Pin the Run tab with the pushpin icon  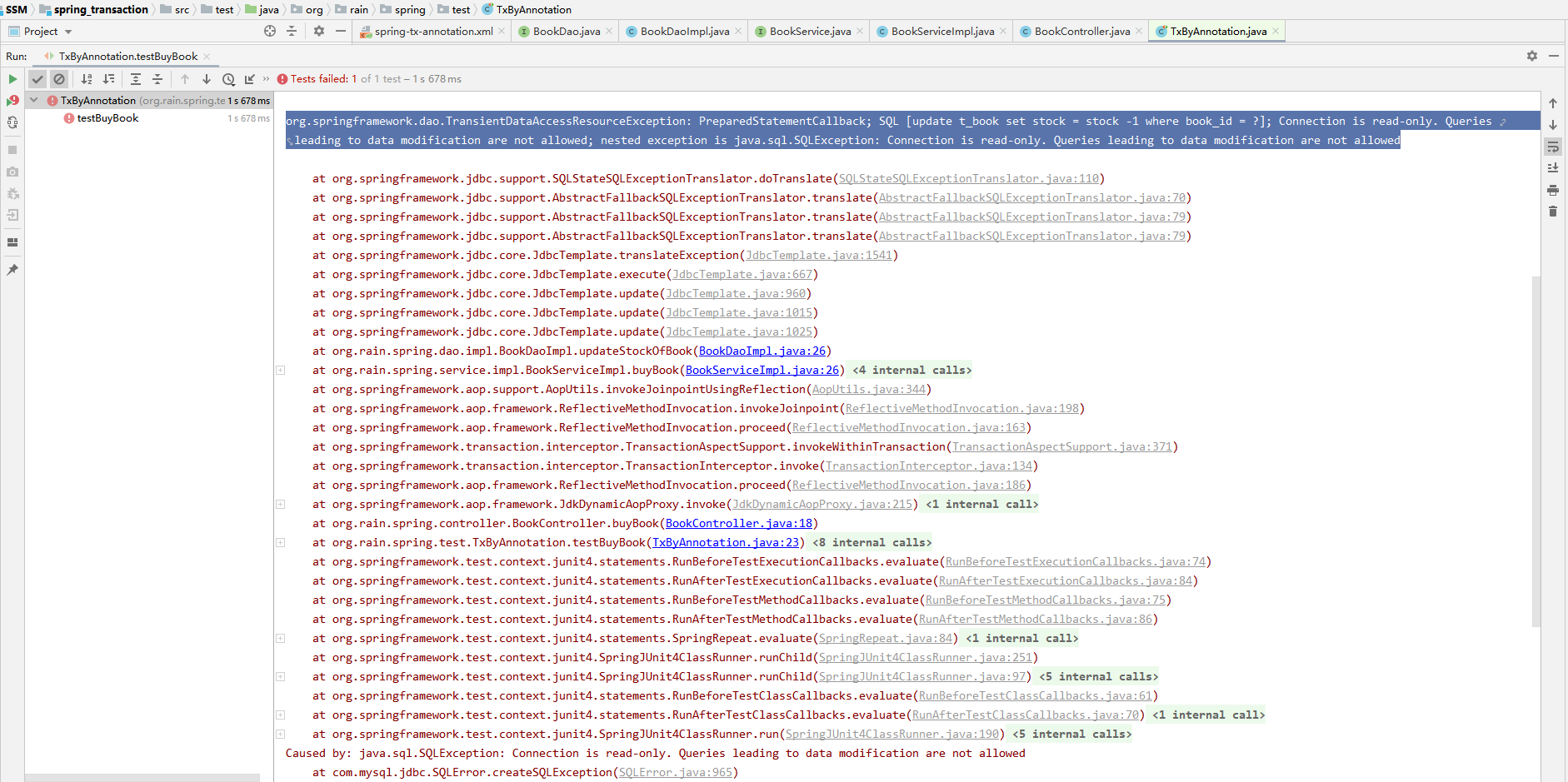[x=12, y=270]
